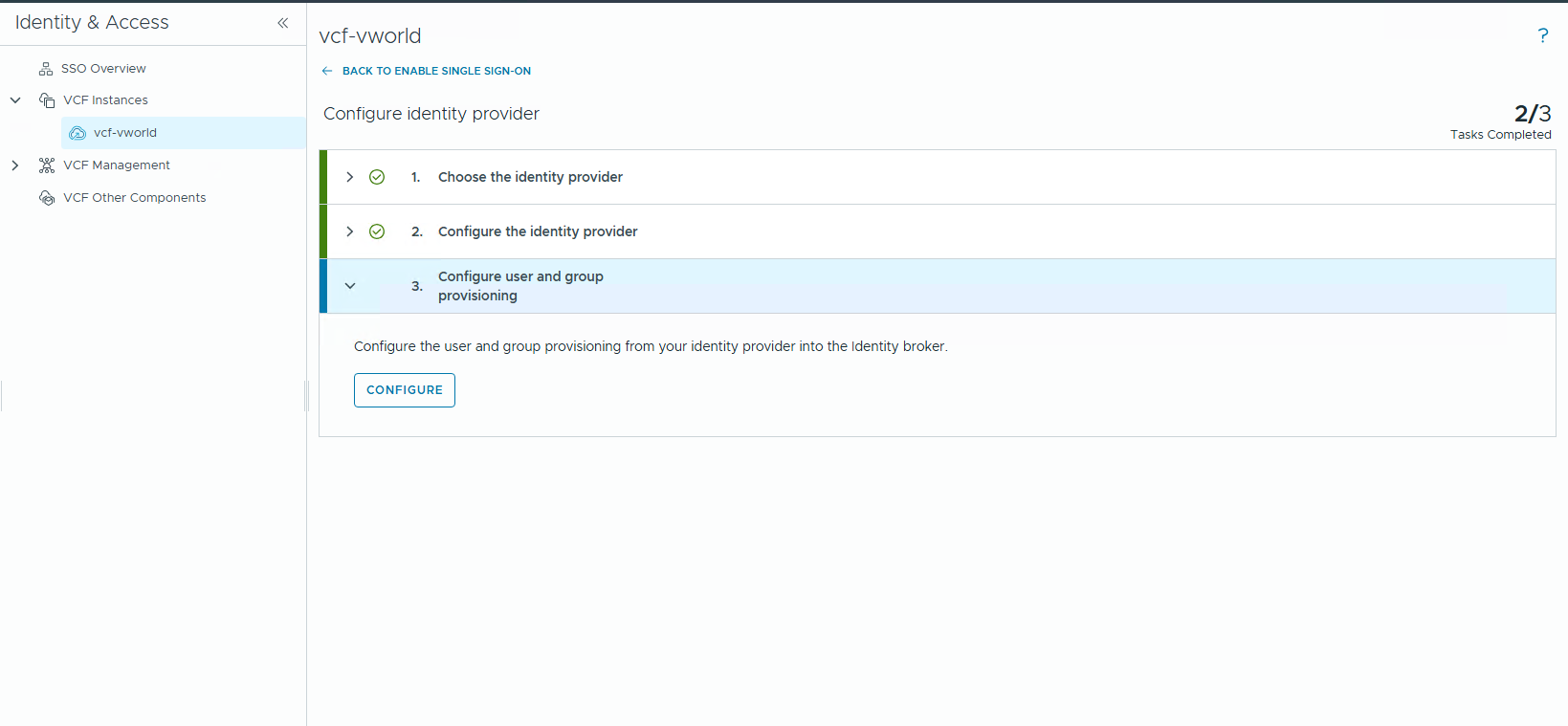
Task: Collapse step 3 user and group provisioning
Action: pyautogui.click(x=350, y=286)
